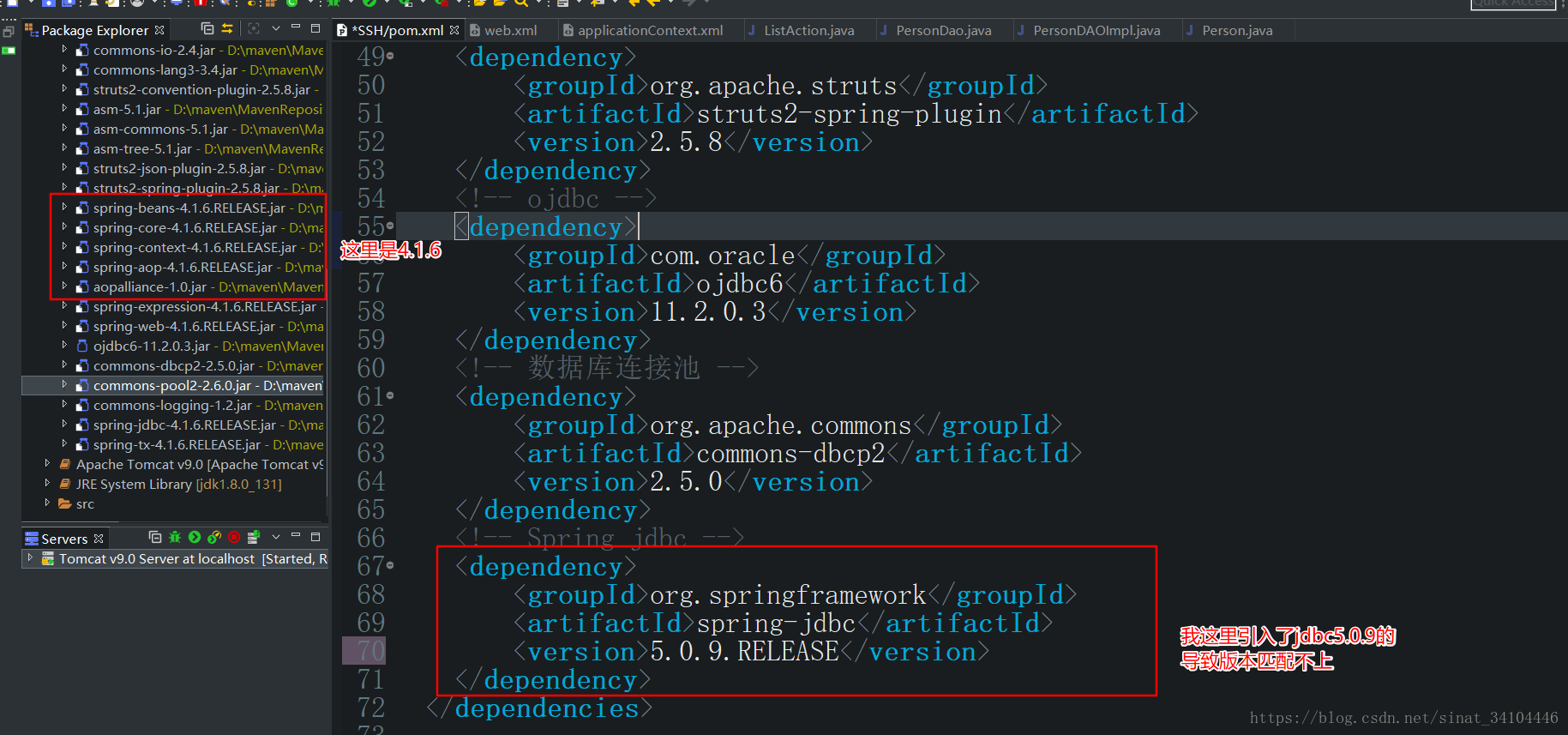Open the applicationContext.xml editor tab
The image size is (1568, 735).
tap(650, 30)
